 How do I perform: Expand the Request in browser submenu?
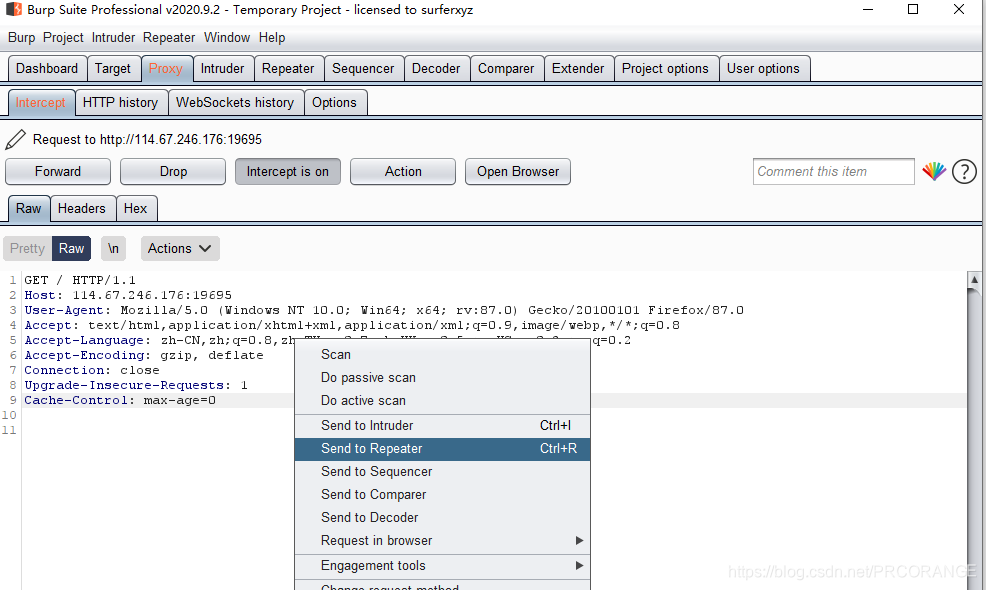pyautogui.click(x=442, y=540)
